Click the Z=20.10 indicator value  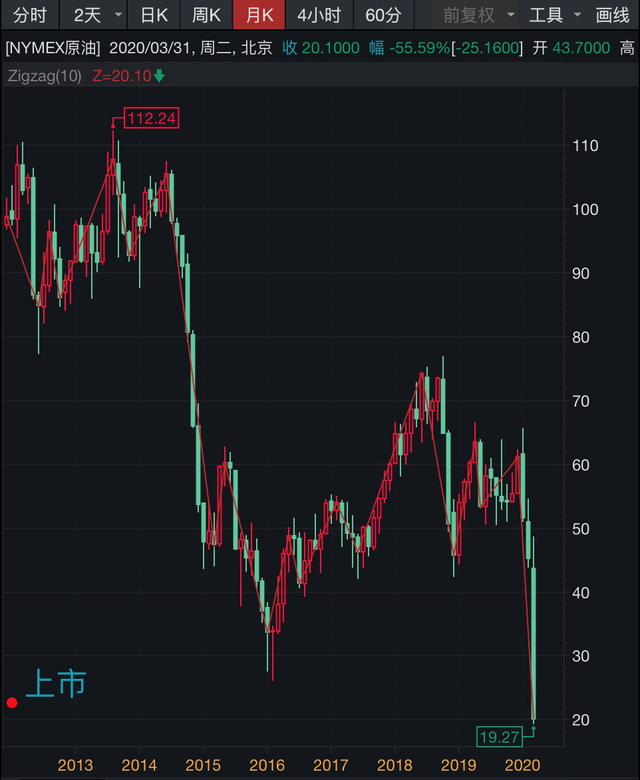pos(121,76)
